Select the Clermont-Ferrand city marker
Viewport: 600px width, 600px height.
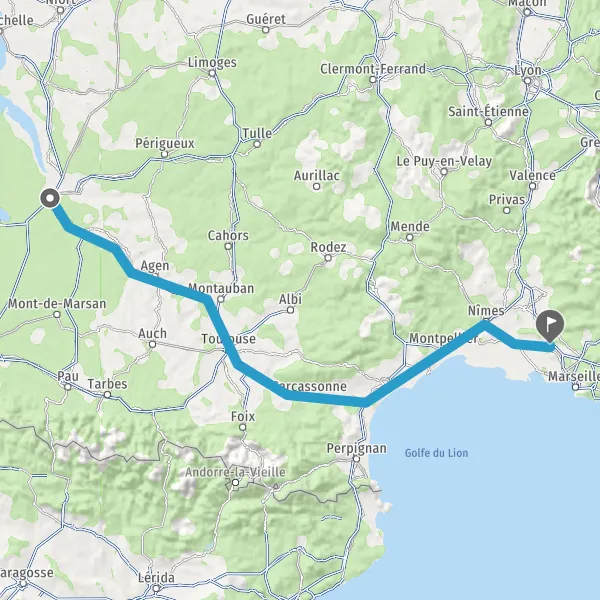[373, 80]
